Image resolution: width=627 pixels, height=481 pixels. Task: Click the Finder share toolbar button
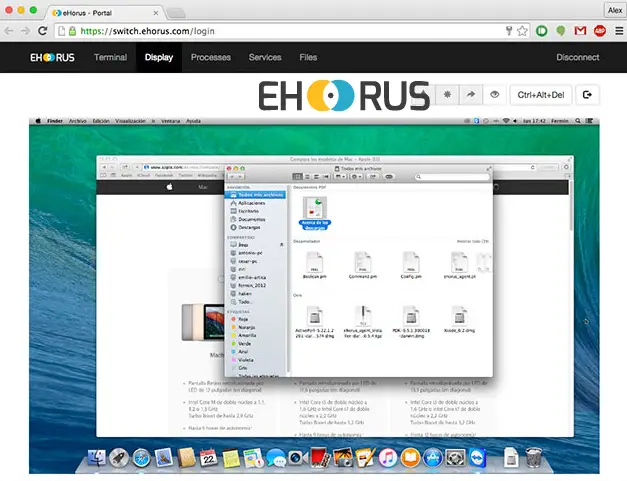tap(373, 177)
